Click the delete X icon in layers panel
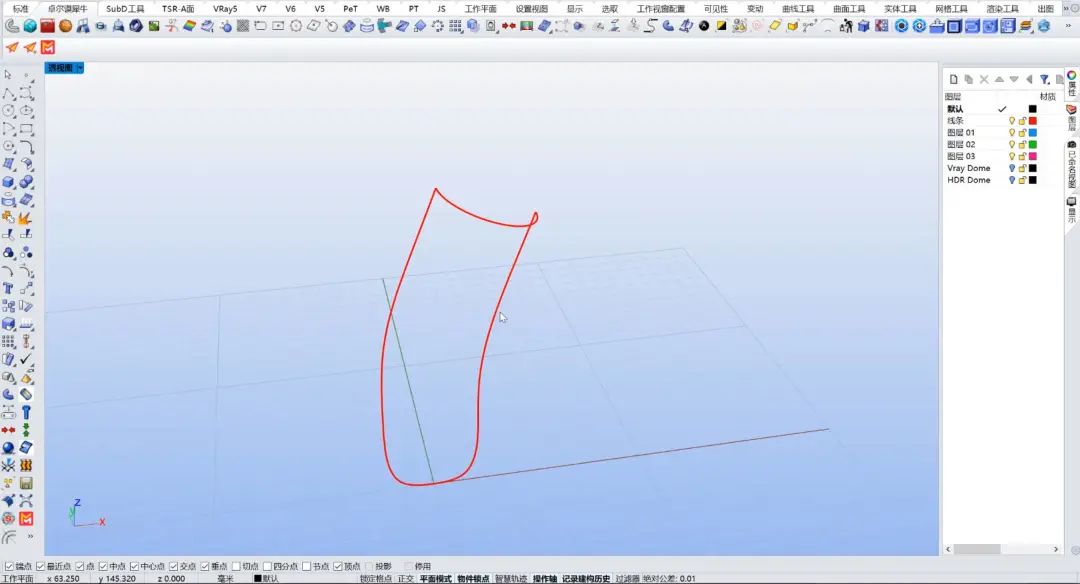1080x584 pixels. [984, 79]
